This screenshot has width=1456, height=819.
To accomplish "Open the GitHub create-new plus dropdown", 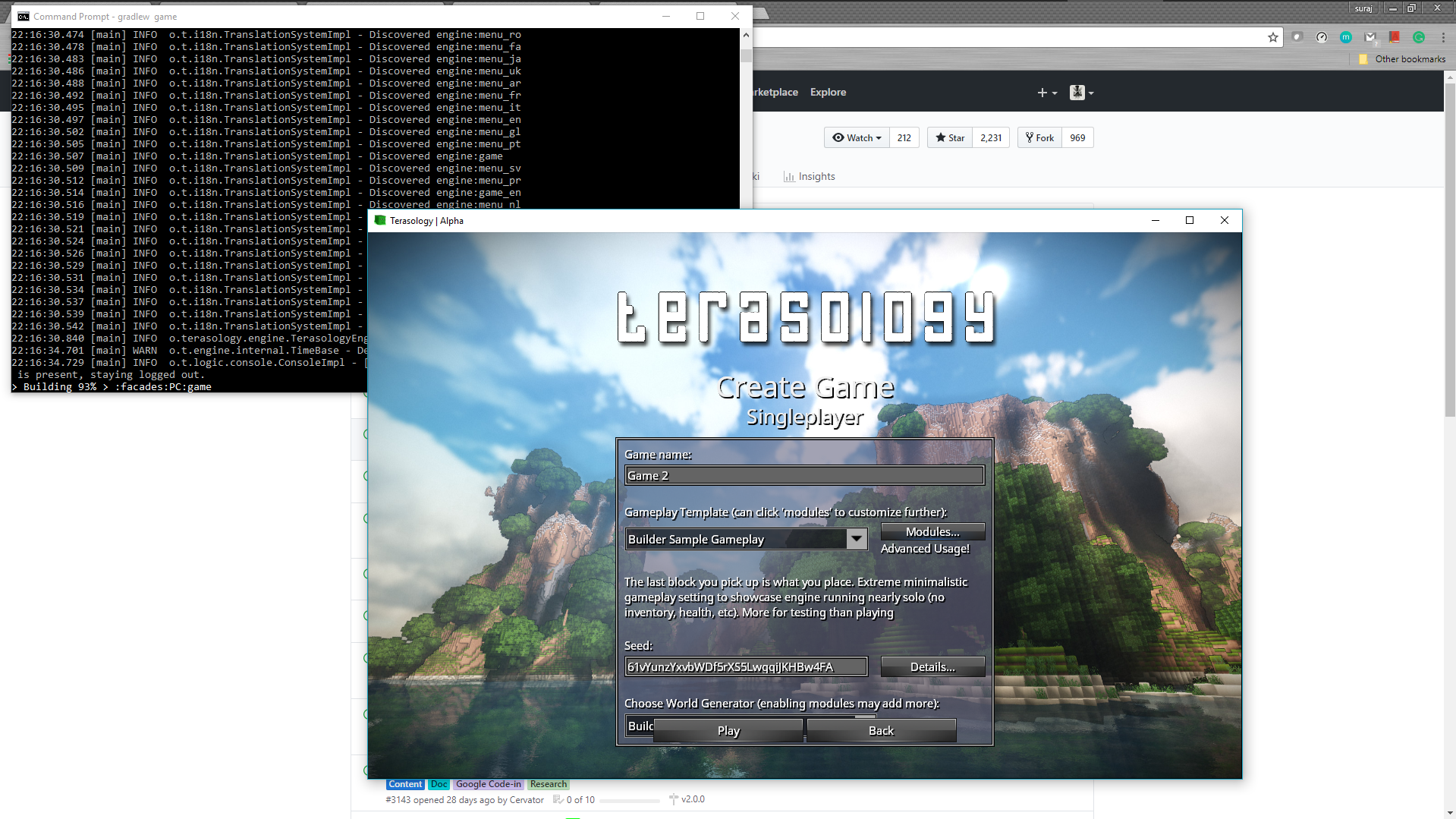I will tap(1047, 93).
